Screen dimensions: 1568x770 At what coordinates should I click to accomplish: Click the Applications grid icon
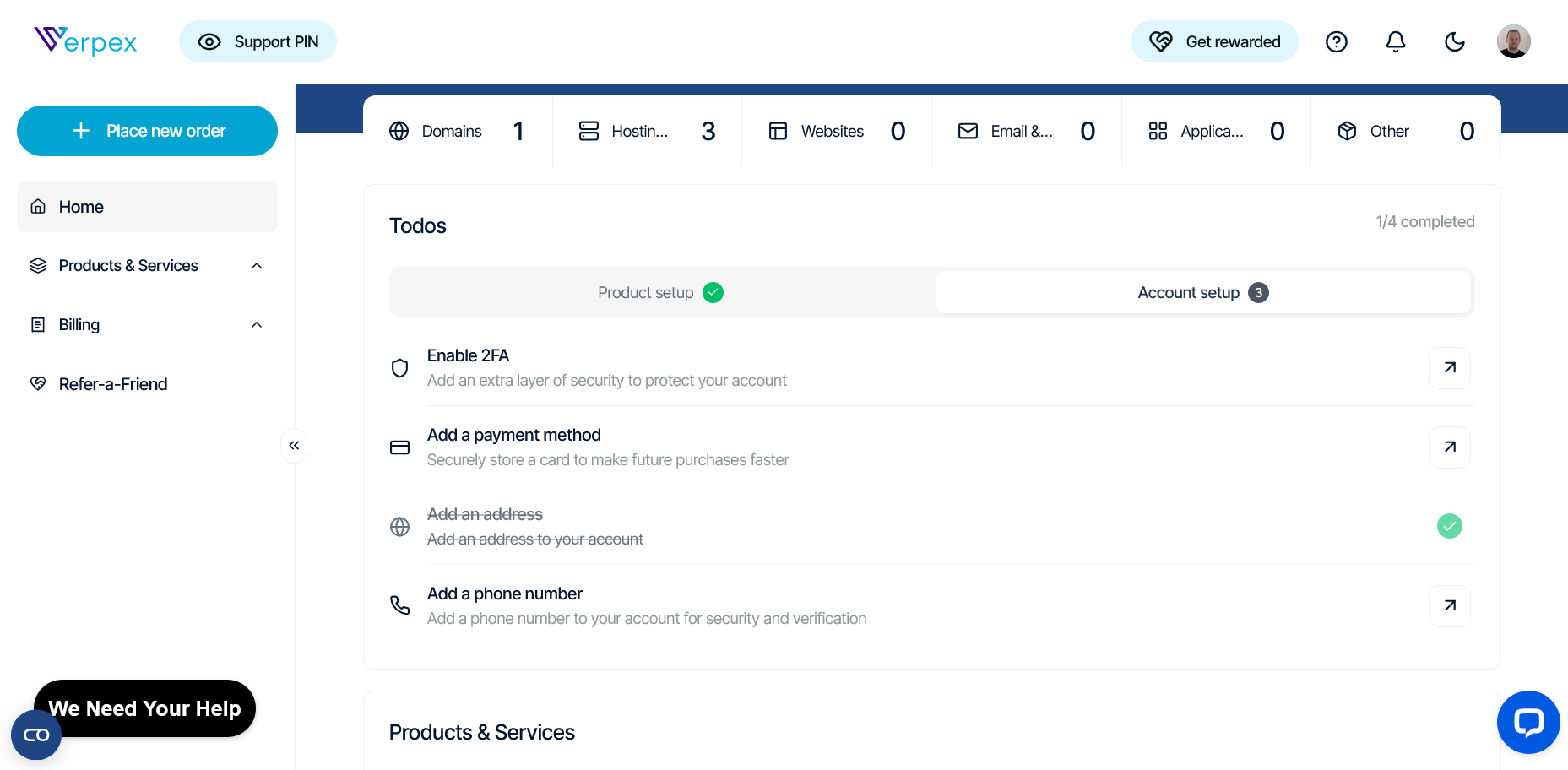point(1158,131)
